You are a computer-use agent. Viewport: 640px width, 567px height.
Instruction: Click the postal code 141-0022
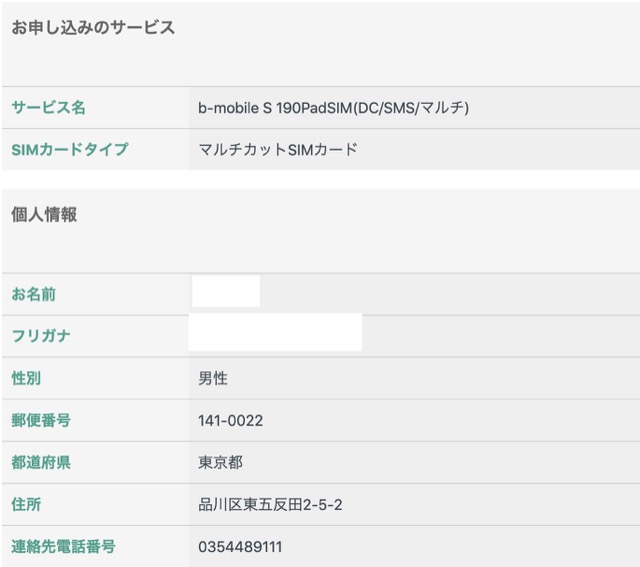tap(231, 421)
